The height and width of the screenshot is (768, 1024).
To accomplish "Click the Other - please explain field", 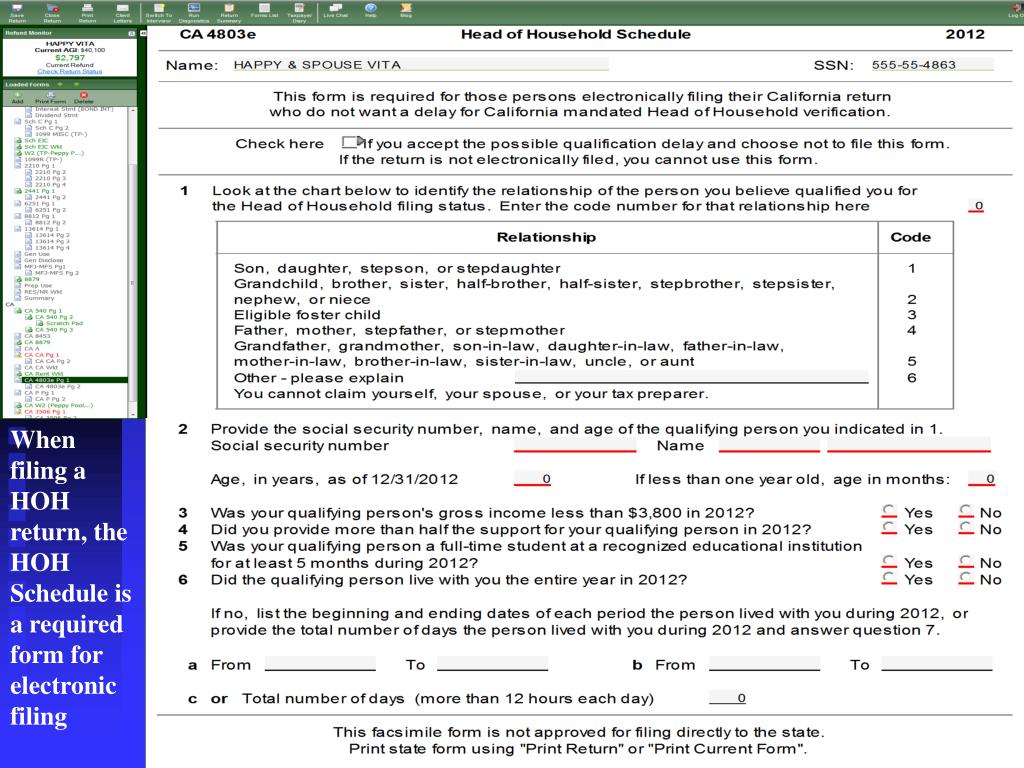I will (x=691, y=377).
